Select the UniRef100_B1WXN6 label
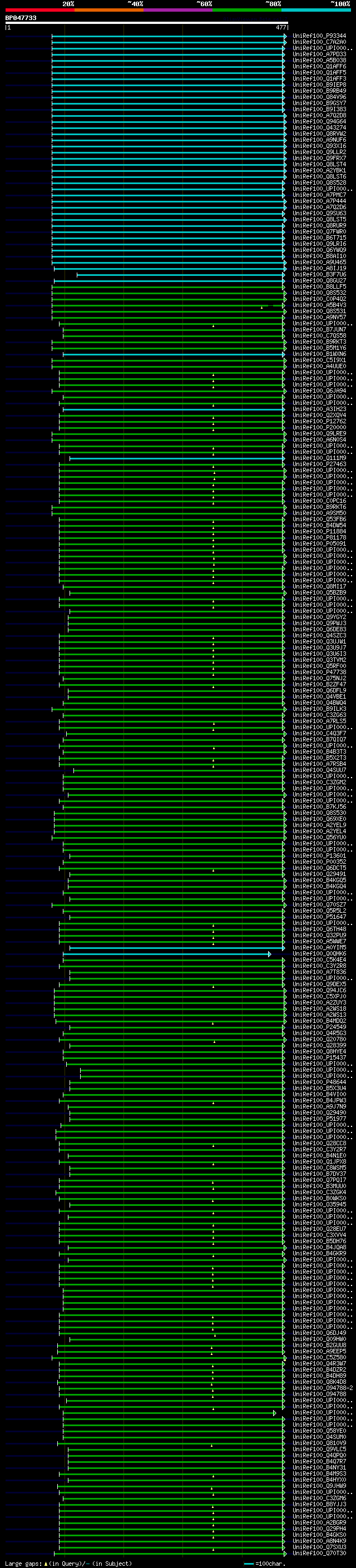The height and width of the screenshot is (1568, 356). pos(319,354)
